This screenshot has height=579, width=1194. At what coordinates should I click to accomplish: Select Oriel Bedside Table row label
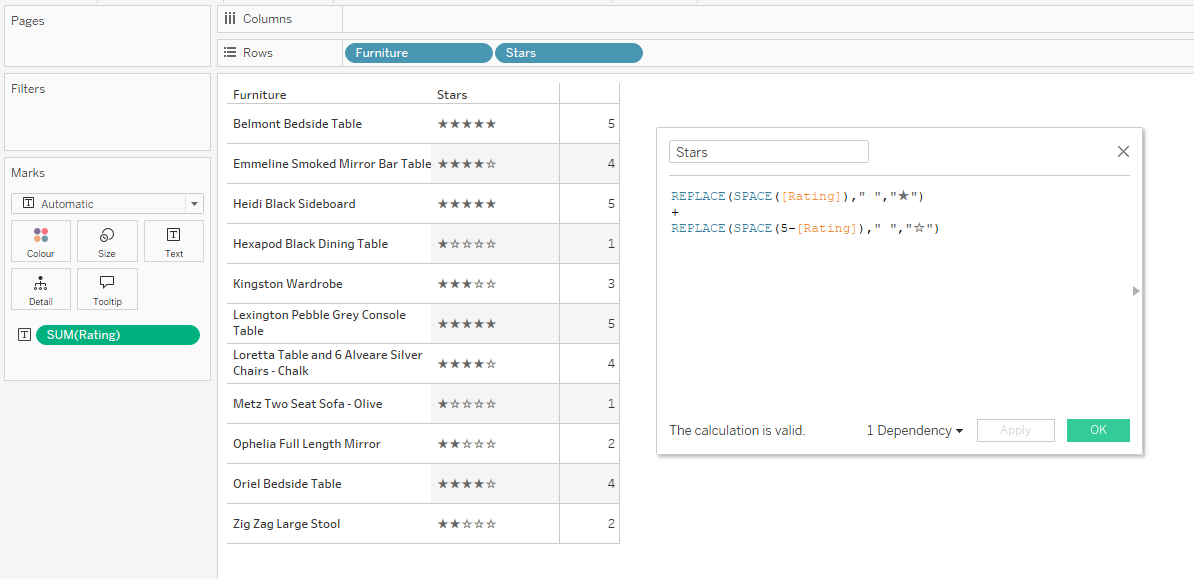287,484
